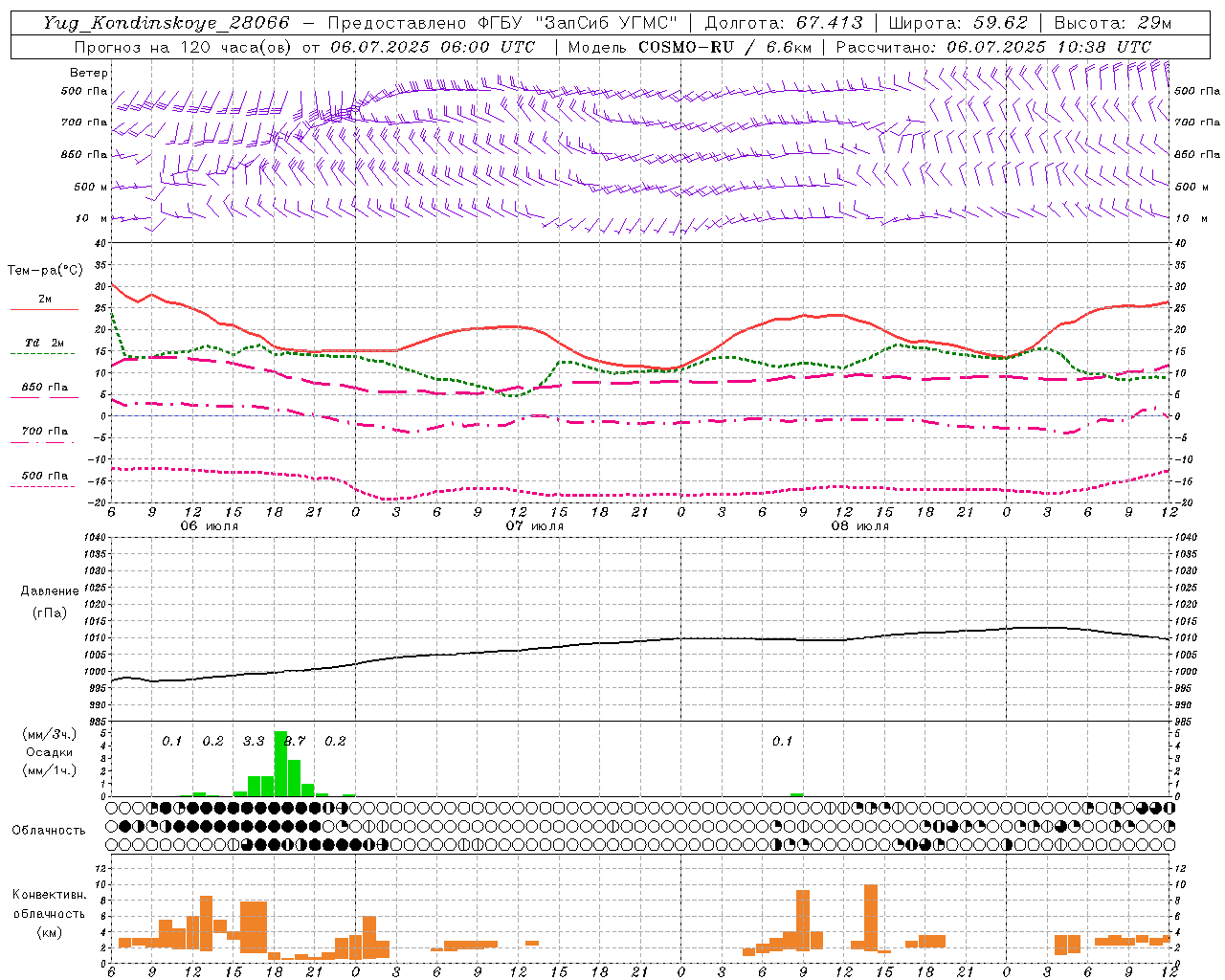
Task: Click the 500 гПа dotted legend line below Тем-ра
Action: 44,486
